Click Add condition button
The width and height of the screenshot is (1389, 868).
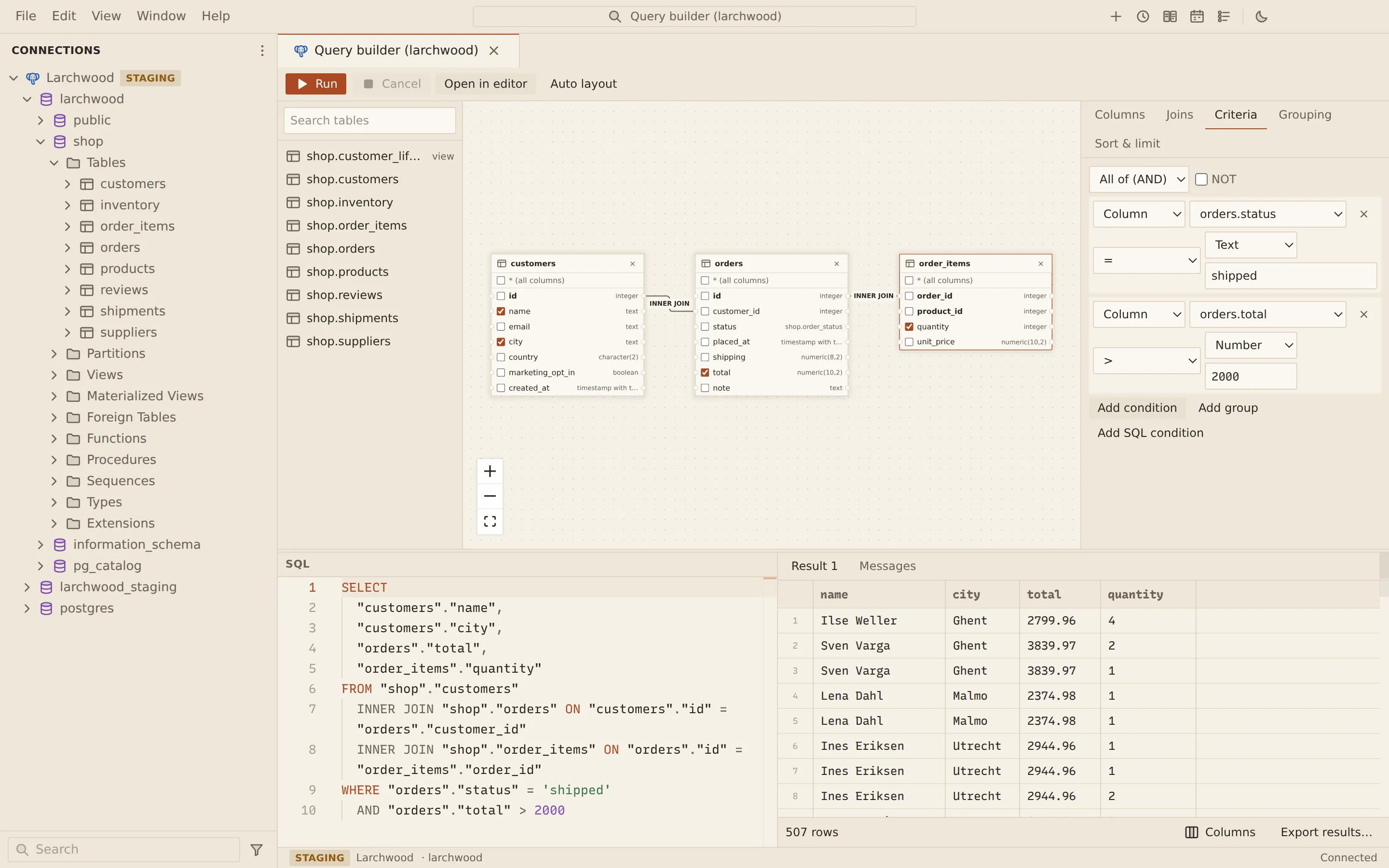[1137, 408]
